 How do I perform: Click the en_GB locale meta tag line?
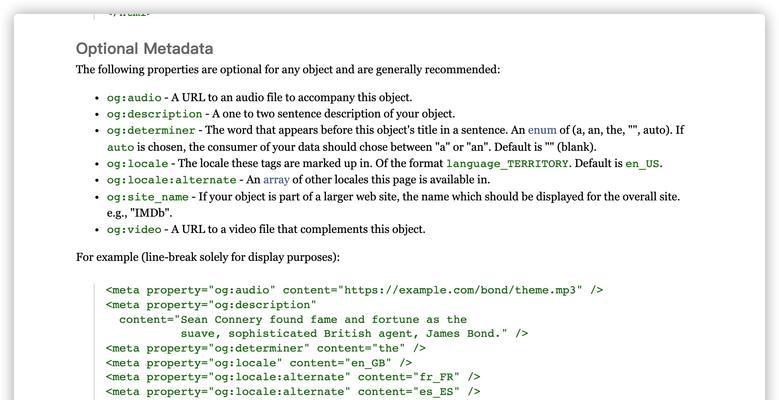pyautogui.click(x=259, y=363)
